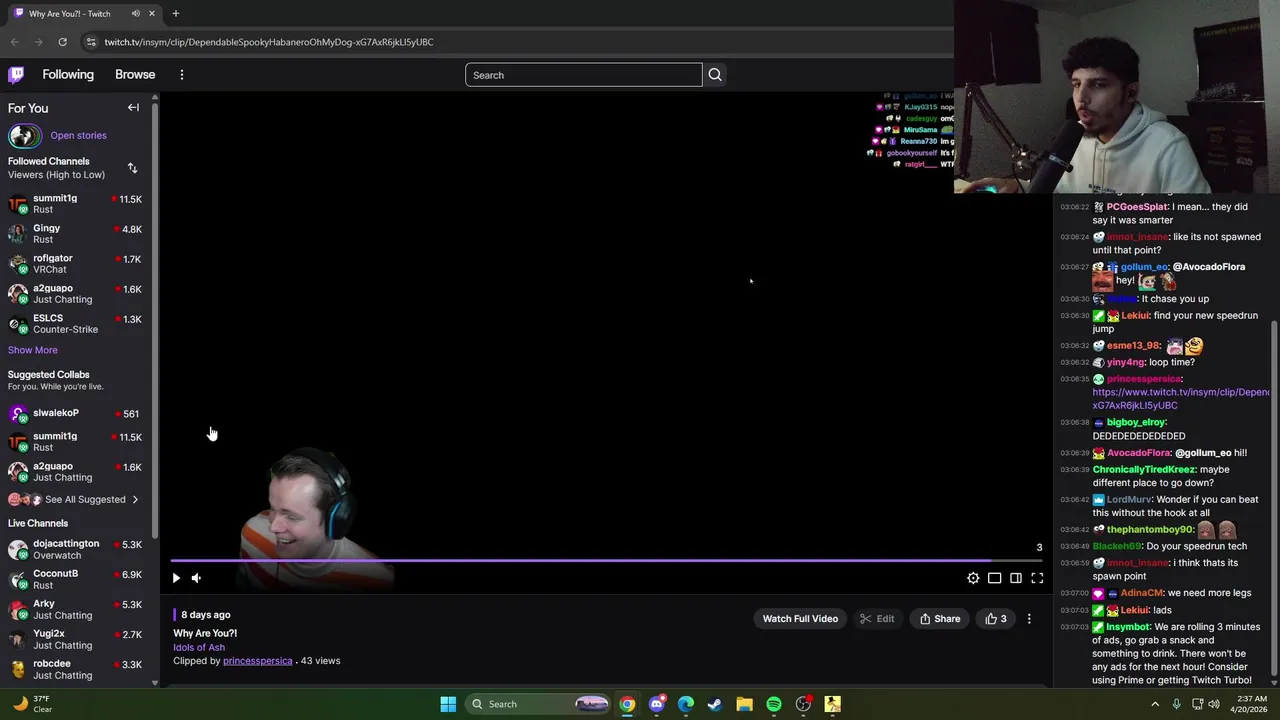
Task: Open followed channel Gingy
Action: click(78, 234)
